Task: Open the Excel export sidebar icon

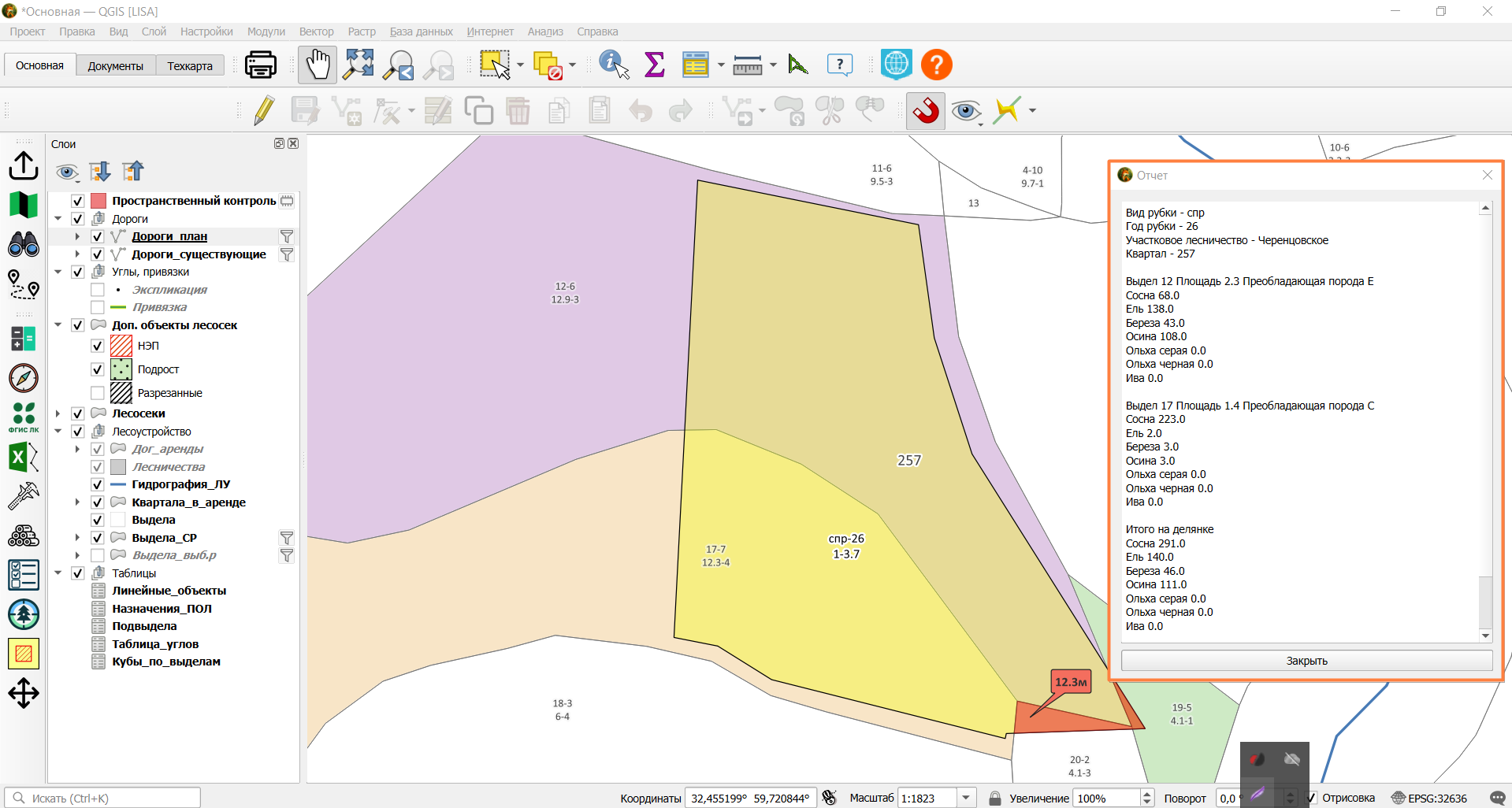Action: 24,458
